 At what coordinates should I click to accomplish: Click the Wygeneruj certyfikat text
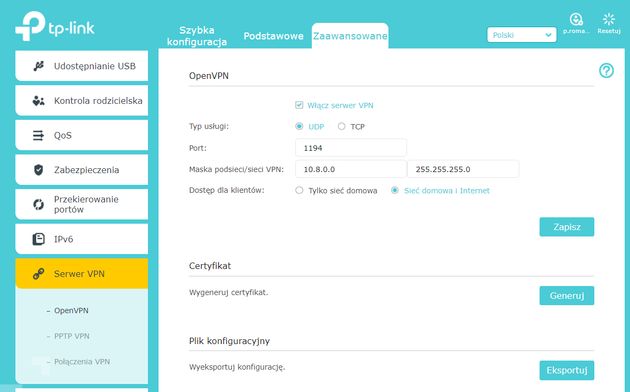pos(228,292)
